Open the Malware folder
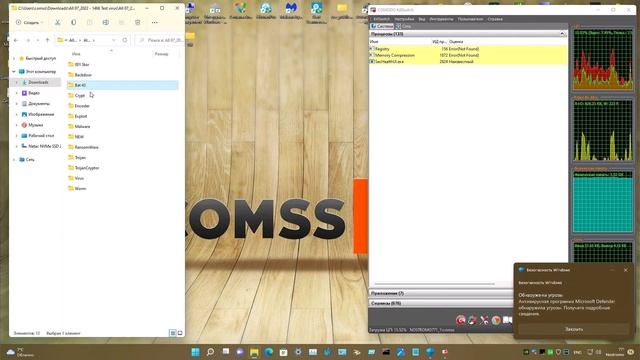 click(82, 127)
